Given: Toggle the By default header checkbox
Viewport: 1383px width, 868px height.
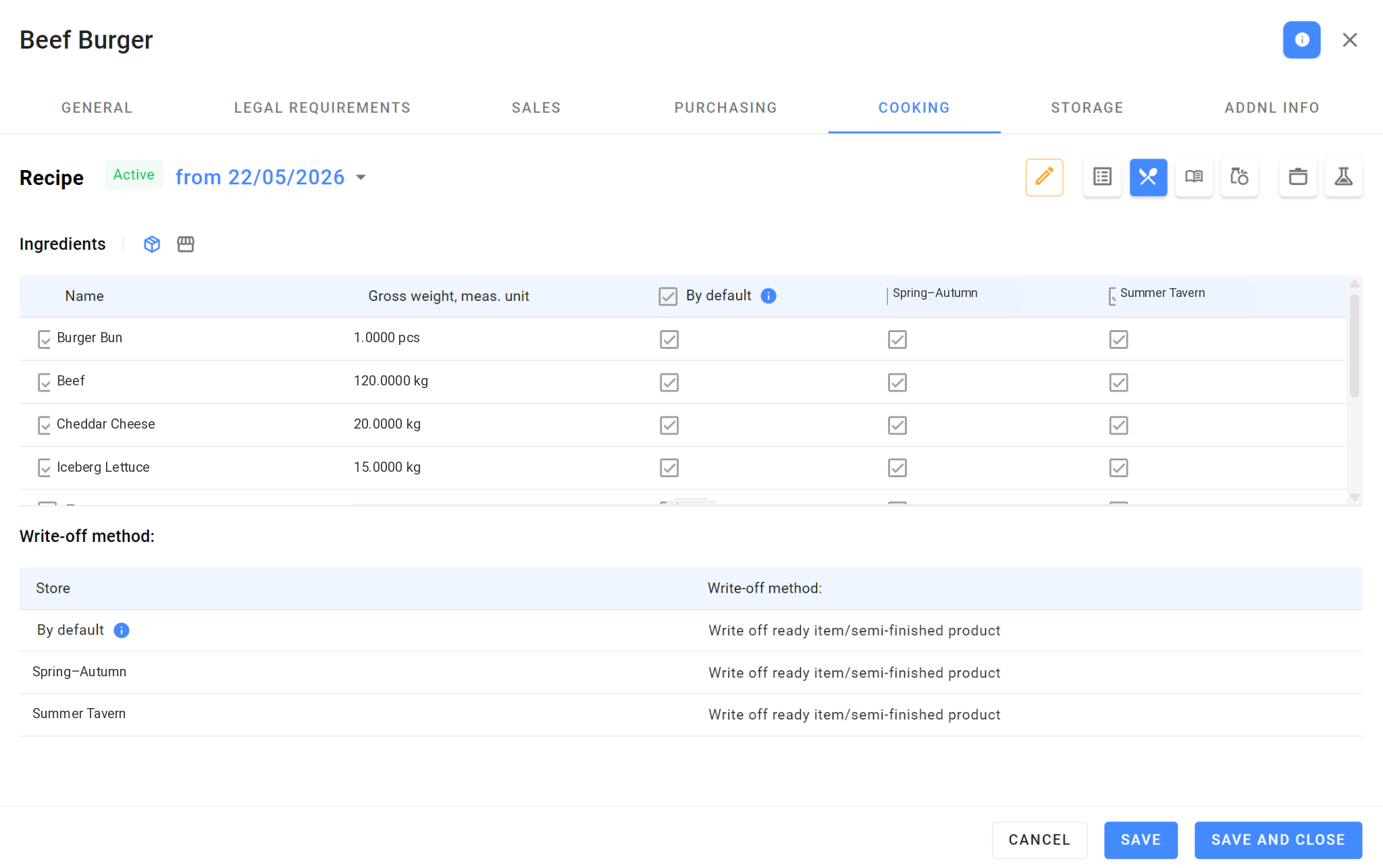Looking at the screenshot, I should (x=668, y=296).
